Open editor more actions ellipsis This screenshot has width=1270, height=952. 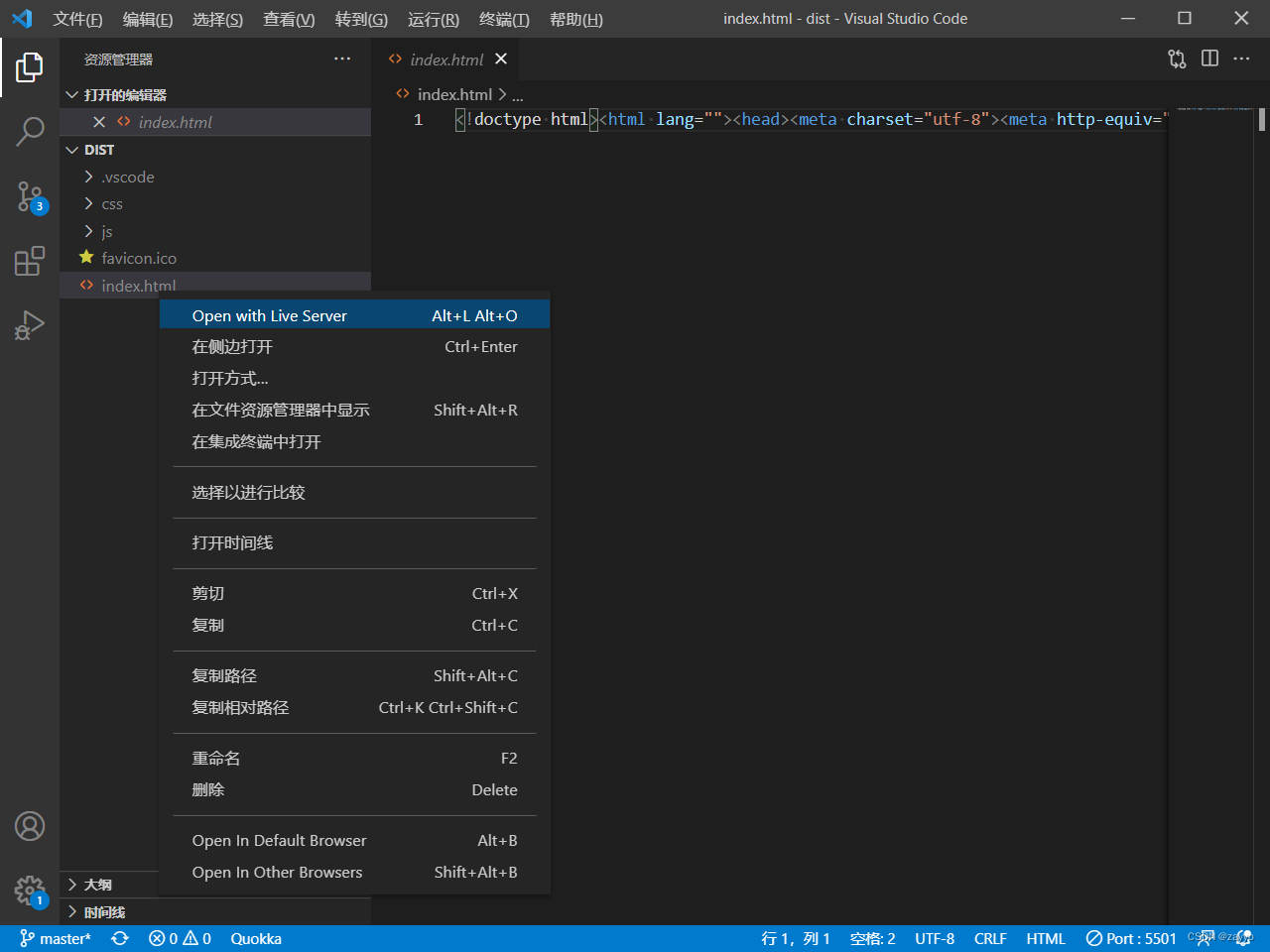coord(1241,59)
